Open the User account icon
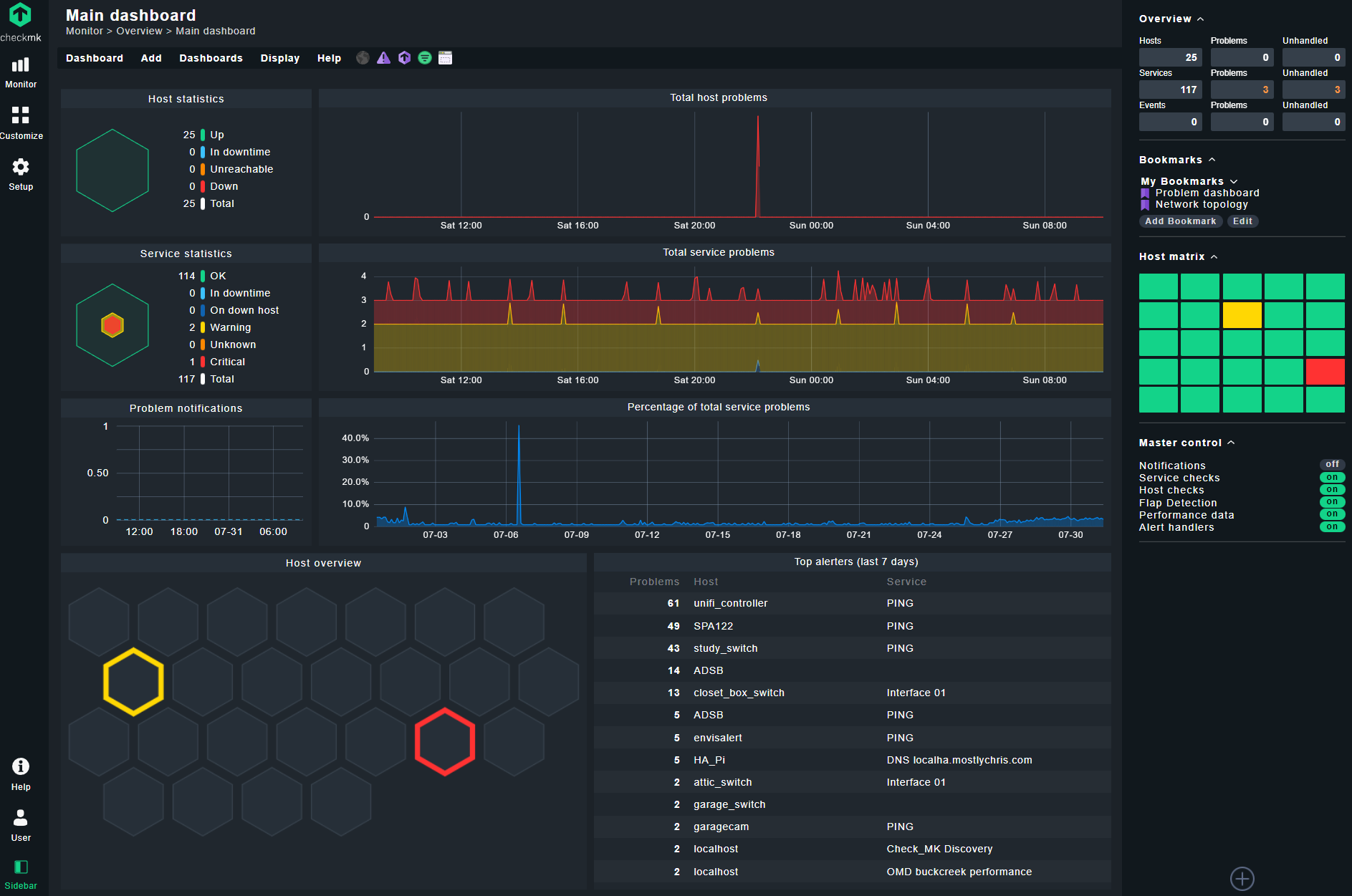 [x=21, y=821]
